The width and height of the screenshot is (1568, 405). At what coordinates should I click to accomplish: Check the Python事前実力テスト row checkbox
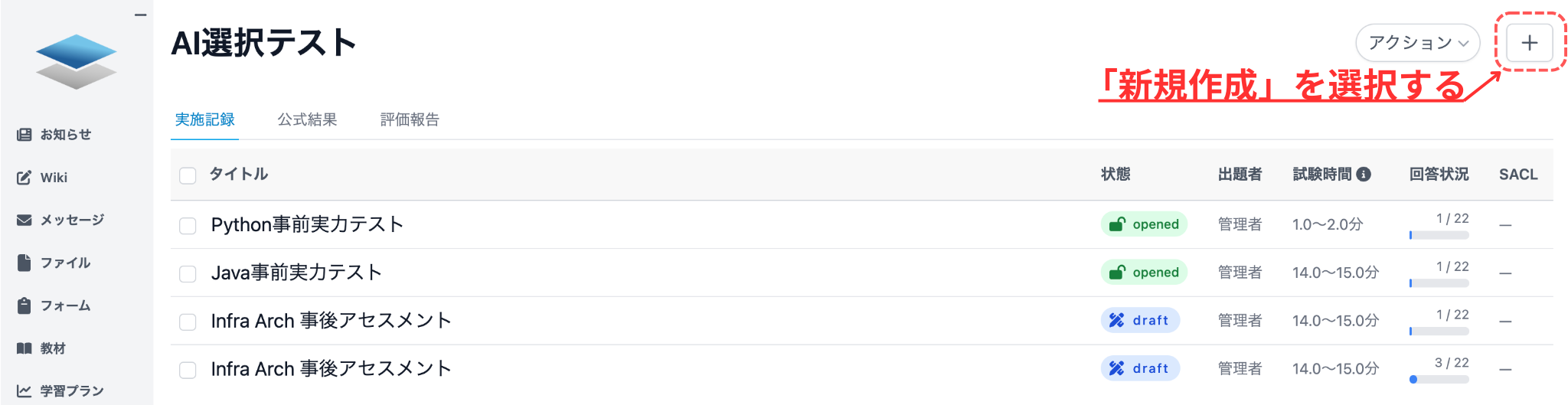(x=188, y=226)
